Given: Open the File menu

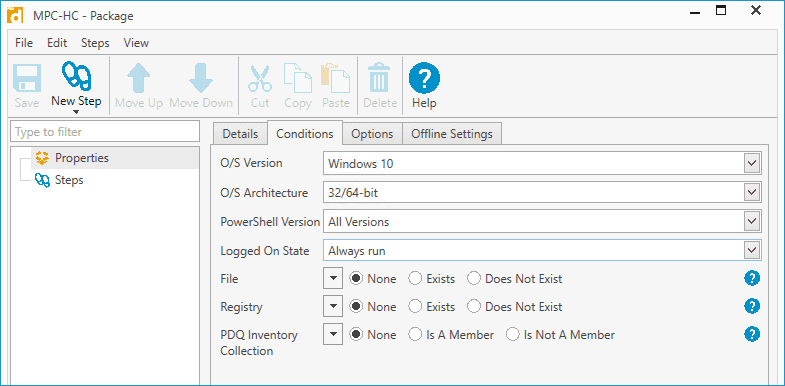Looking at the screenshot, I should 24,43.
